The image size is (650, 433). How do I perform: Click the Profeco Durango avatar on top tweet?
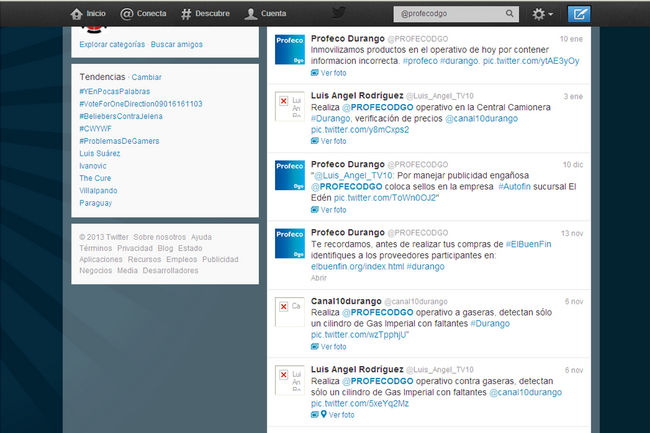[290, 47]
